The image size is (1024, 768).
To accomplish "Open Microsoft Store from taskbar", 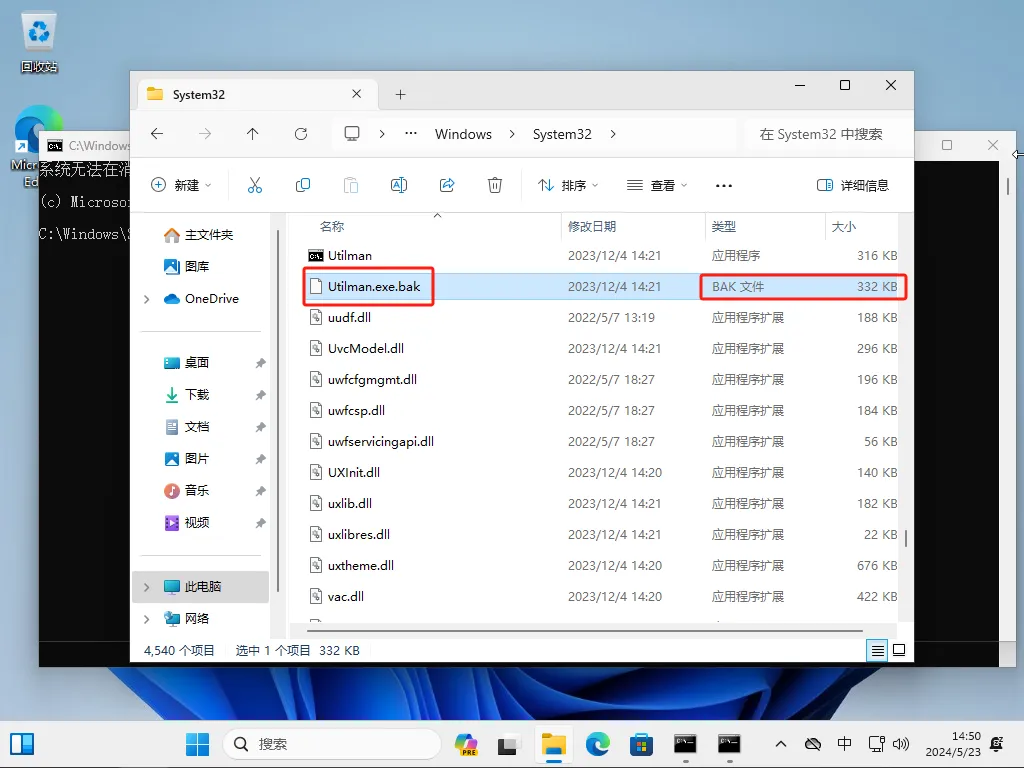I will click(x=641, y=744).
